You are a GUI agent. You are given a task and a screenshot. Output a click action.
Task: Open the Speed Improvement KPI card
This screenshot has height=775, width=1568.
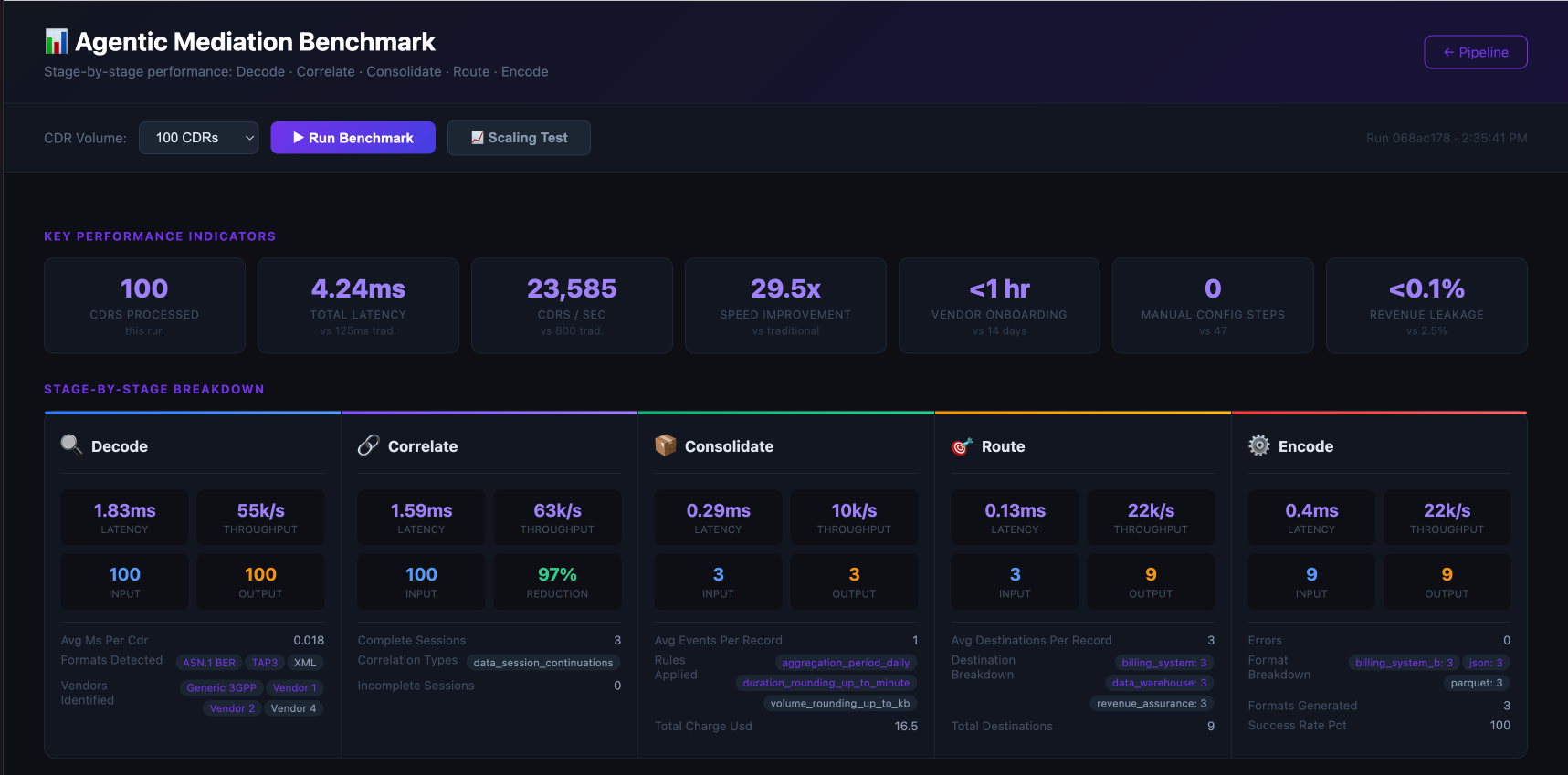tap(784, 305)
